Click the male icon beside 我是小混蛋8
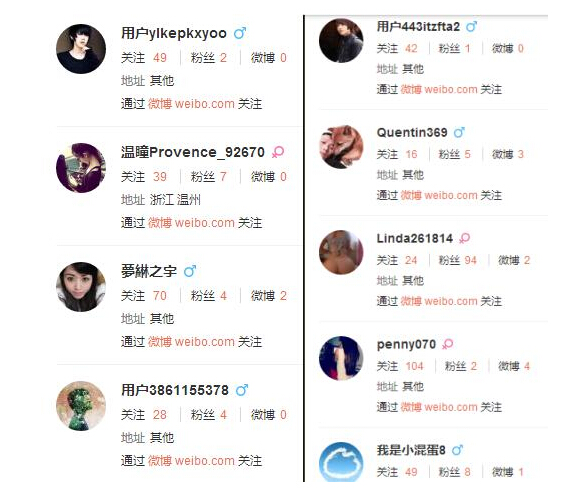The width and height of the screenshot is (565, 494). tap(457, 450)
